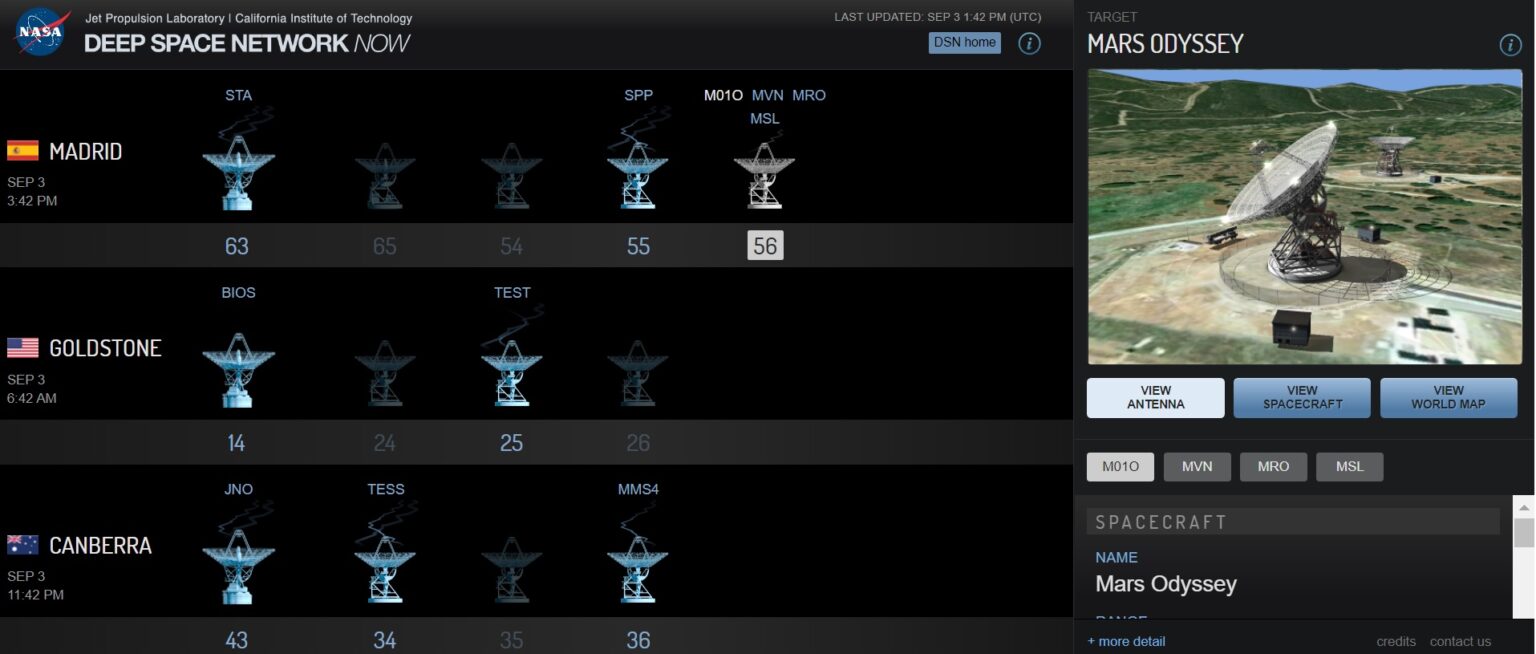Image resolution: width=1536 pixels, height=654 pixels.
Task: Switch to the MVN spacecraft tab
Action: coord(1196,466)
